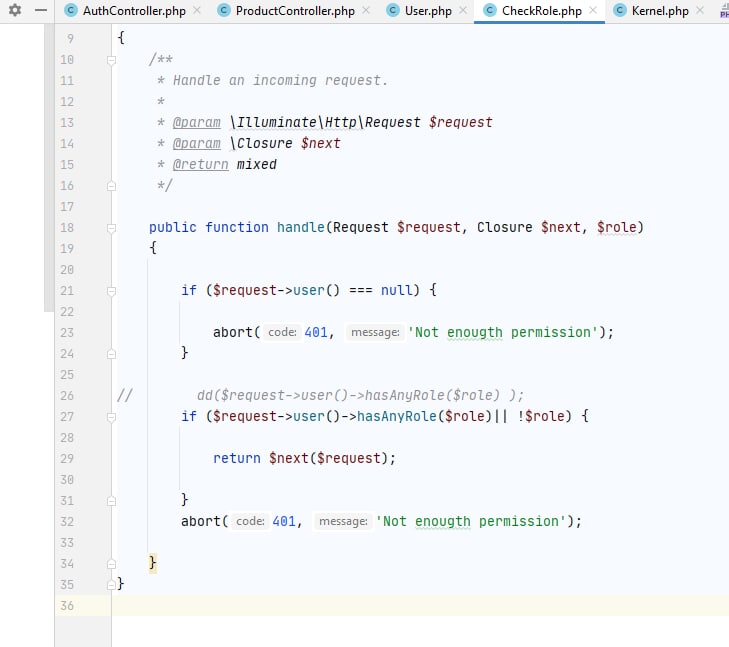Click the handle method name
The height and width of the screenshot is (647, 729).
tap(301, 227)
